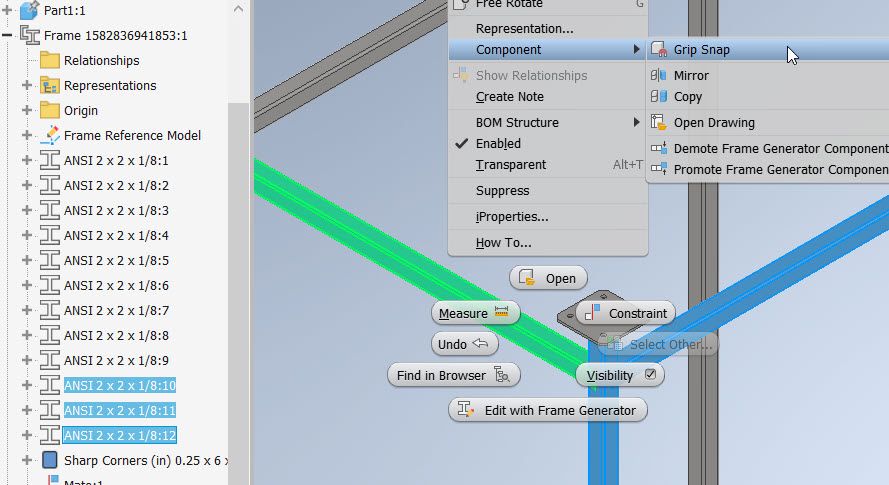
Task: Click the Copy component icon
Action: point(659,96)
